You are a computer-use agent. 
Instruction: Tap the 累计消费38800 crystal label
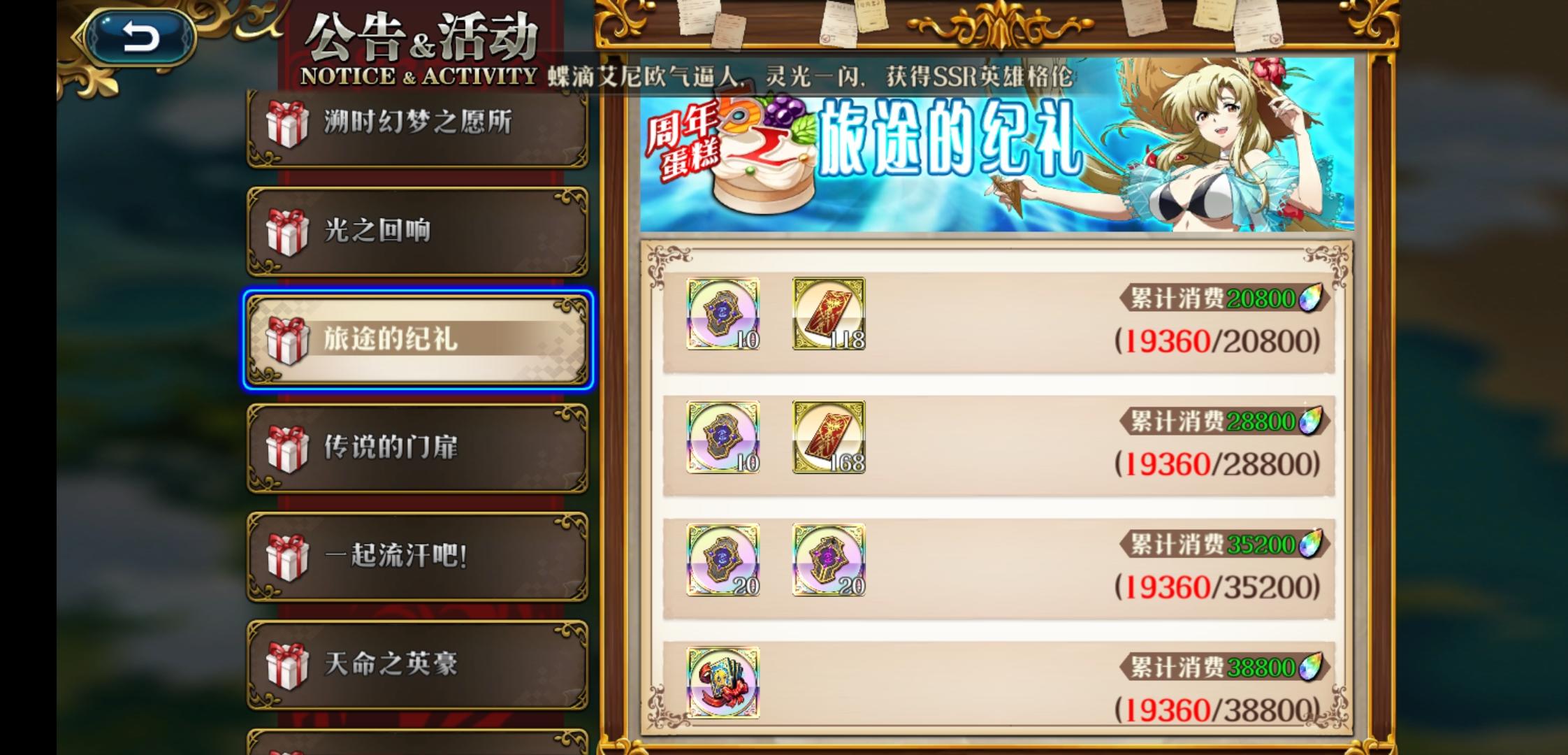coord(1225,668)
